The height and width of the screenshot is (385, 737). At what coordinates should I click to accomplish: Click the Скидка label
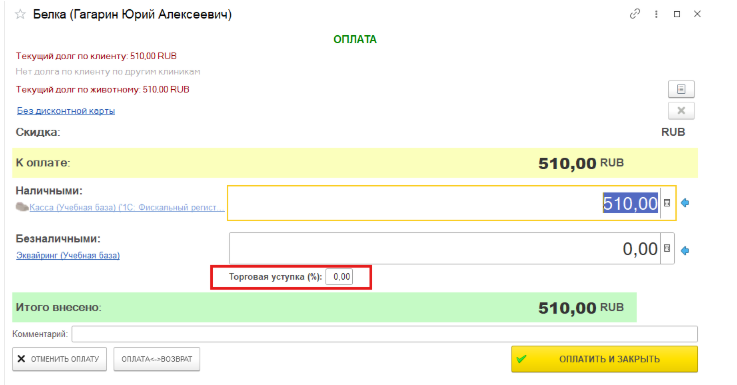(x=38, y=132)
